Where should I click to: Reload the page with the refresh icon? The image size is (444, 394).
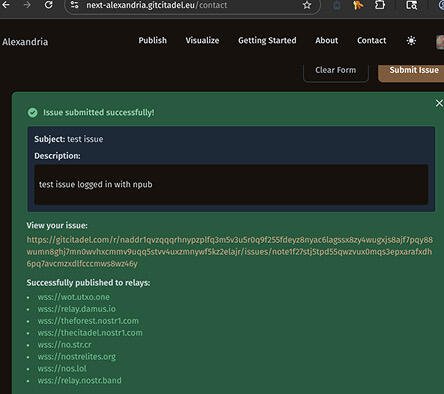pyautogui.click(x=49, y=5)
